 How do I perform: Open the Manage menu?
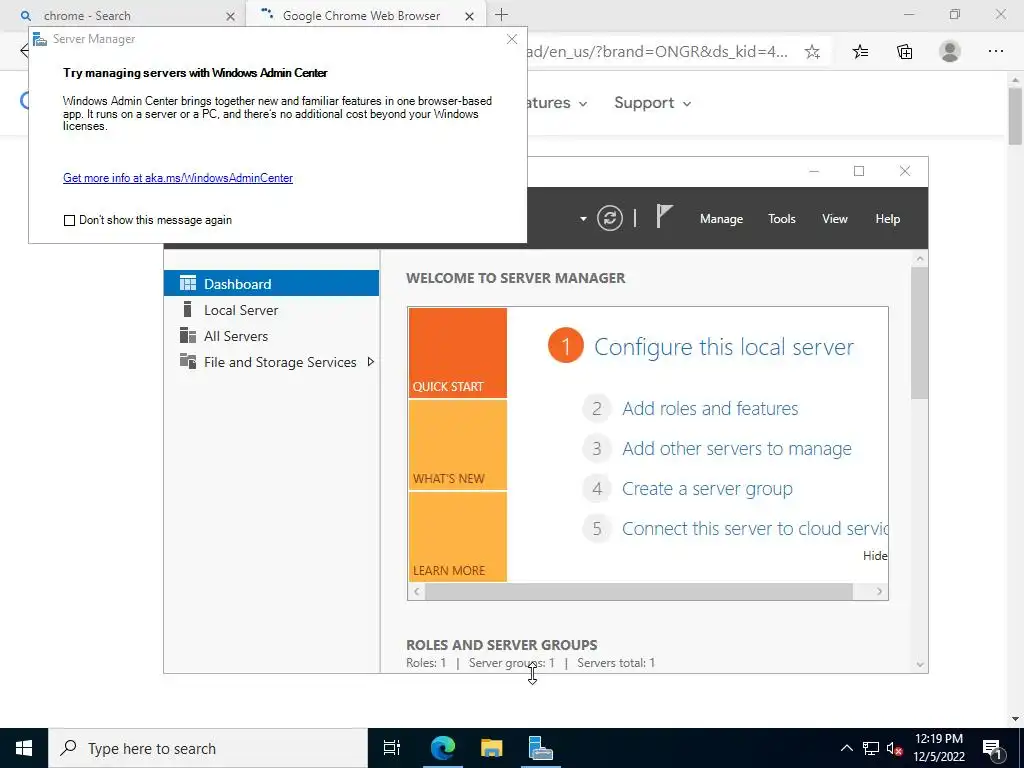pos(721,219)
